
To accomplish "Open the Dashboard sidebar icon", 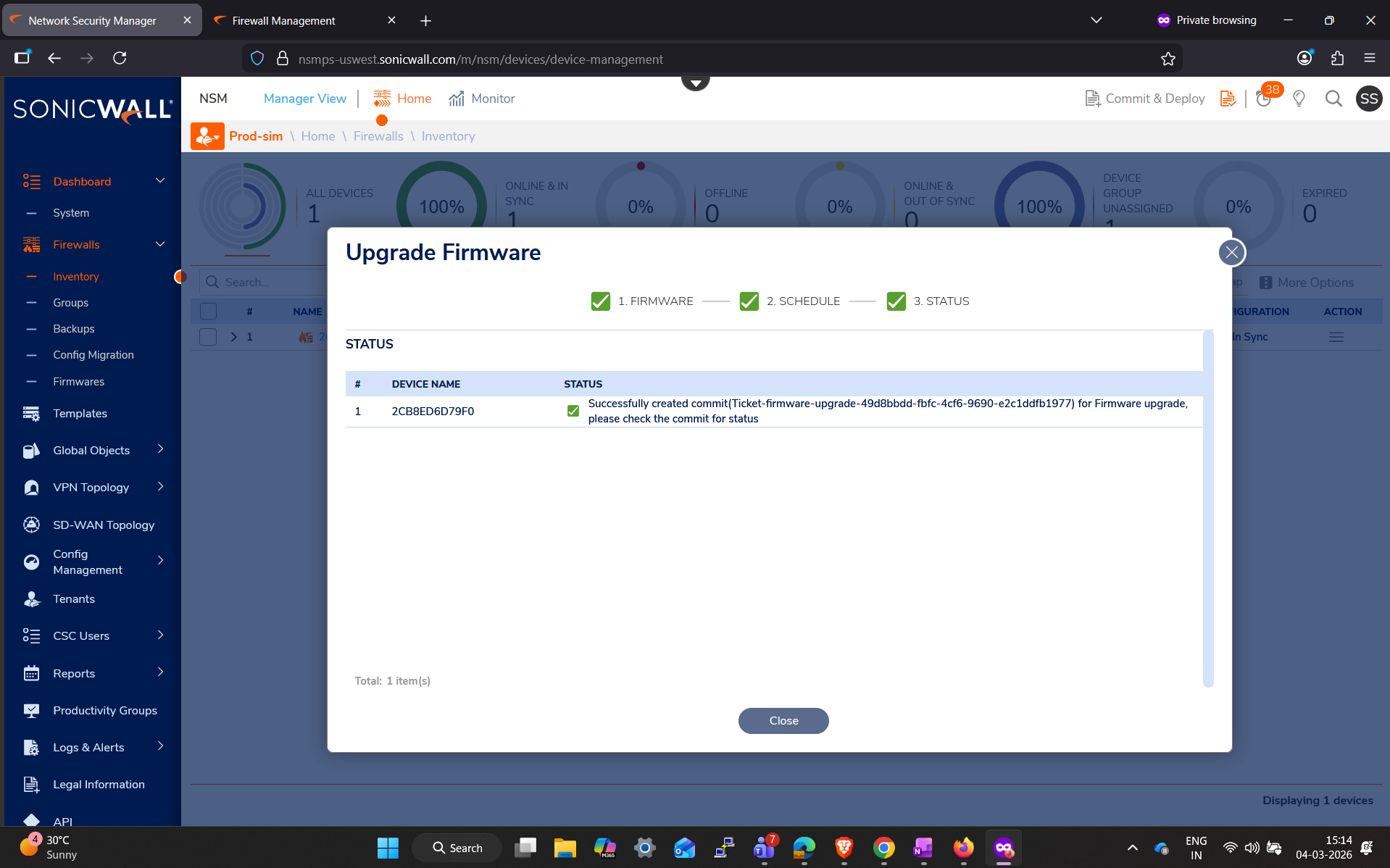I will (31, 181).
